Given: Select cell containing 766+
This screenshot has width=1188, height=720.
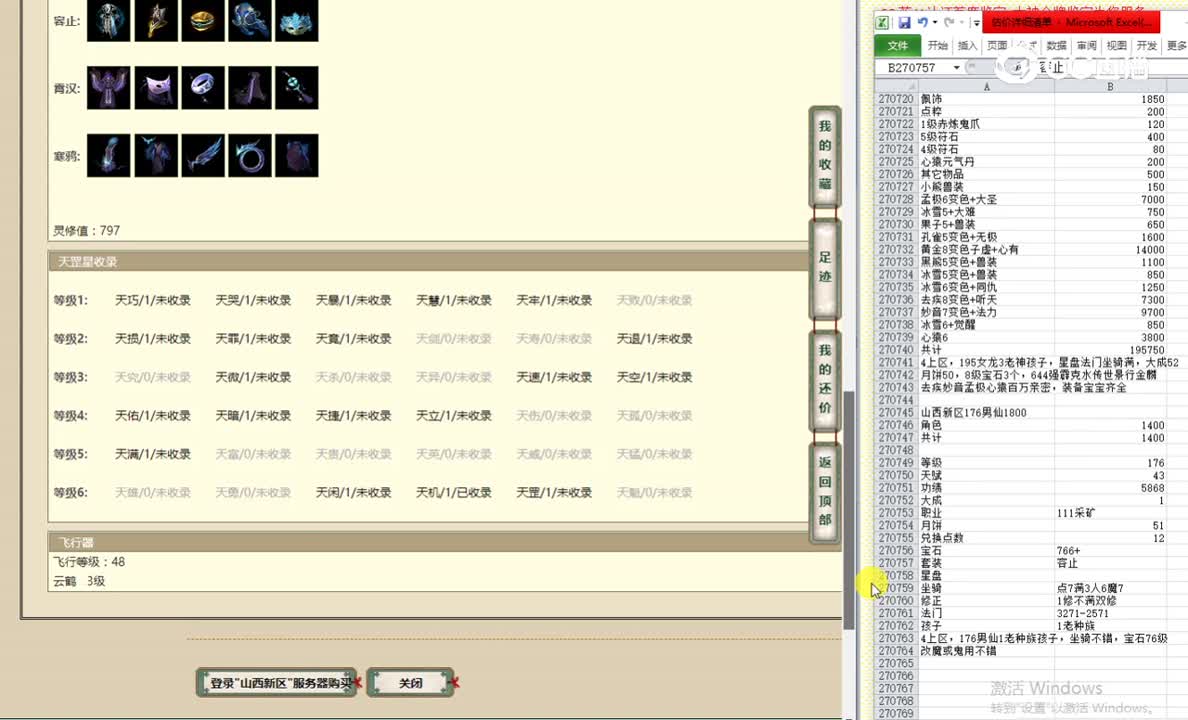Looking at the screenshot, I should [x=1110, y=551].
